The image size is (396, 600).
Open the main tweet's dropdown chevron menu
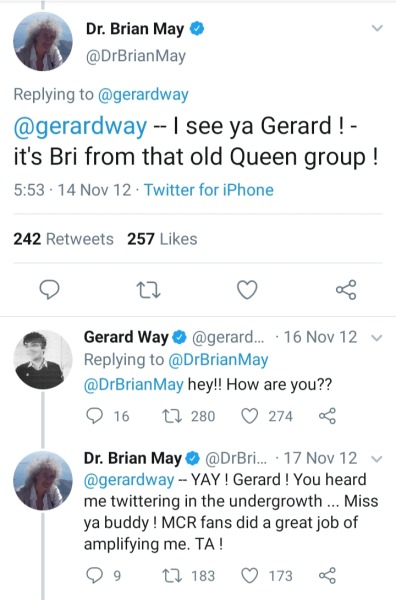(377, 28)
